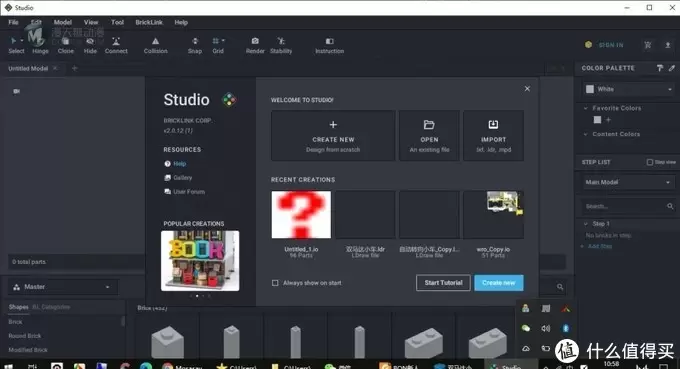Click the favorite color swatch square
The image size is (680, 369).
[598, 120]
